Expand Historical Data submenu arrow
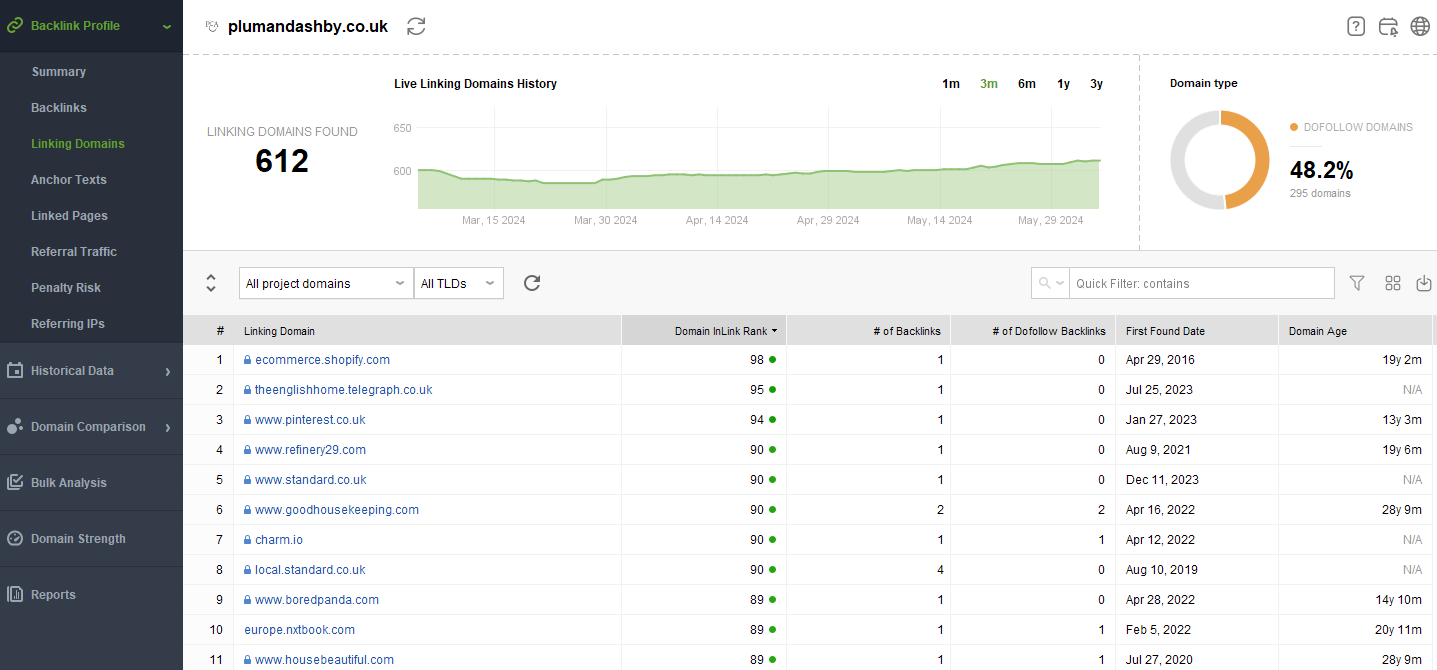The height and width of the screenshot is (670, 1437). click(168, 371)
